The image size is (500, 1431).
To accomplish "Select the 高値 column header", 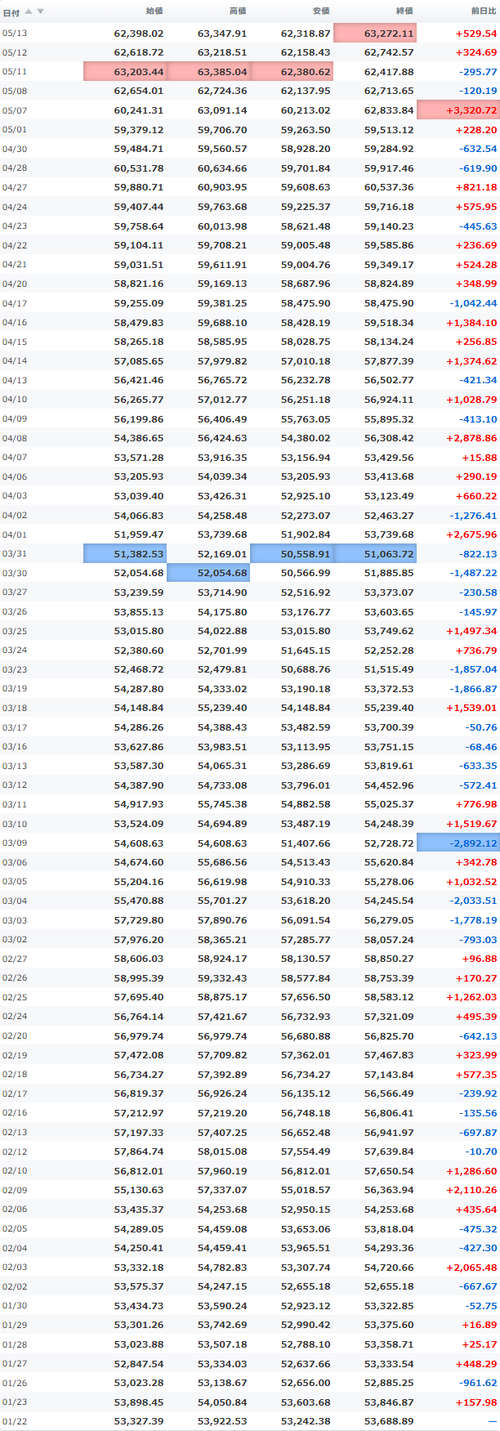I will pyautogui.click(x=237, y=11).
